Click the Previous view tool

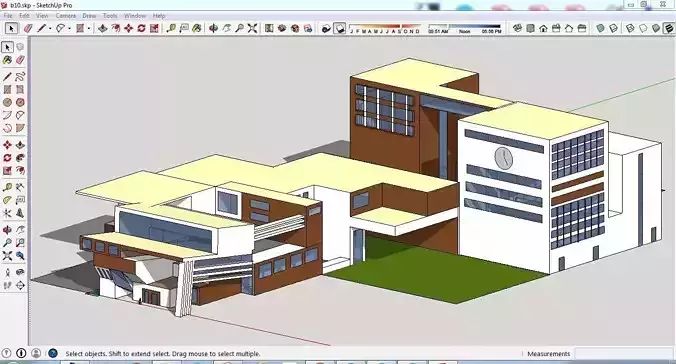tap(20, 256)
